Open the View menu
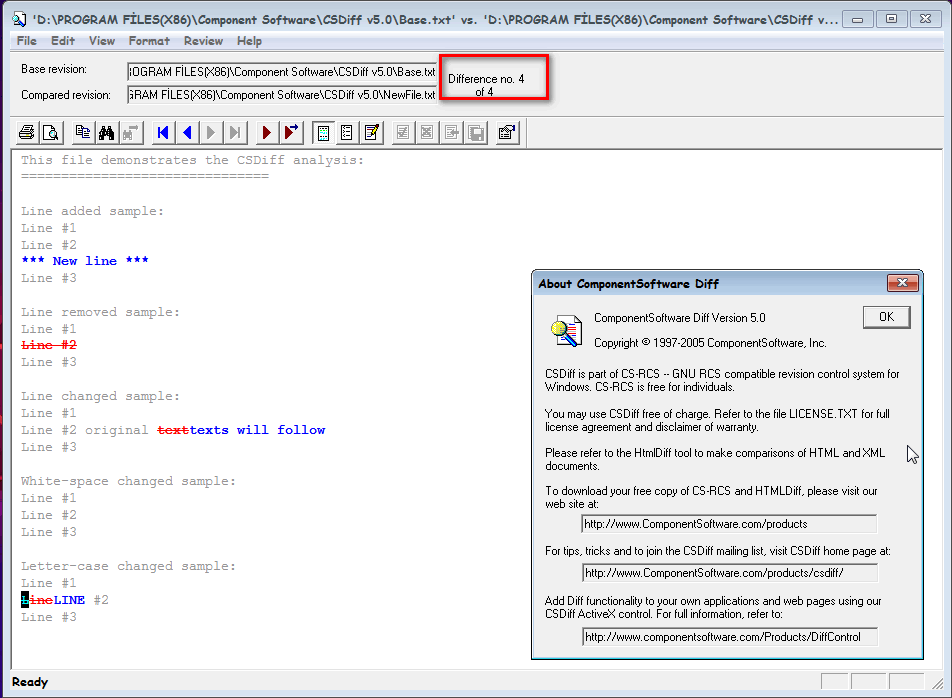Viewport: 952px width, 698px height. tap(101, 41)
